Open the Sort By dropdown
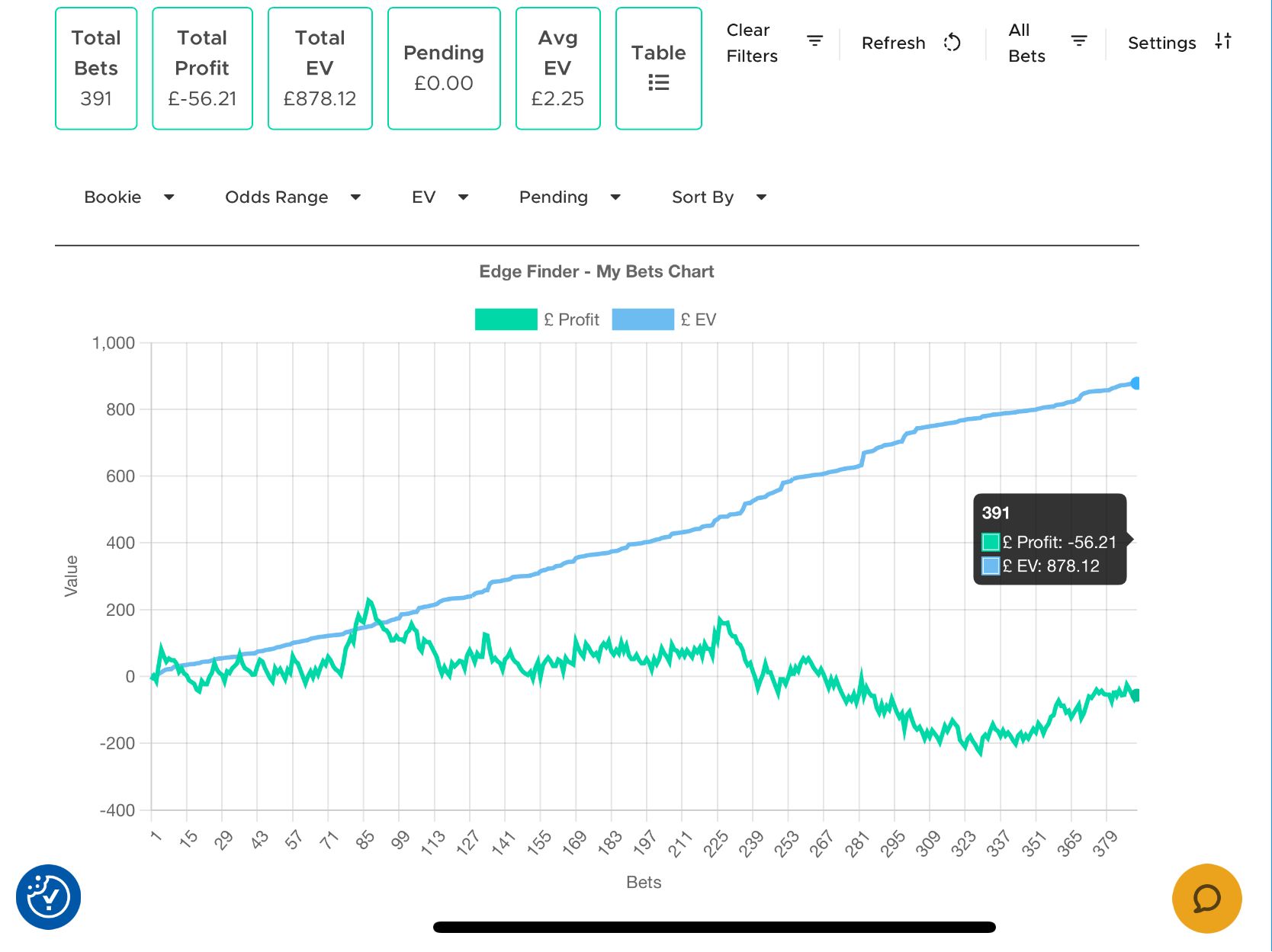Image resolution: width=1272 pixels, height=952 pixels. [718, 197]
